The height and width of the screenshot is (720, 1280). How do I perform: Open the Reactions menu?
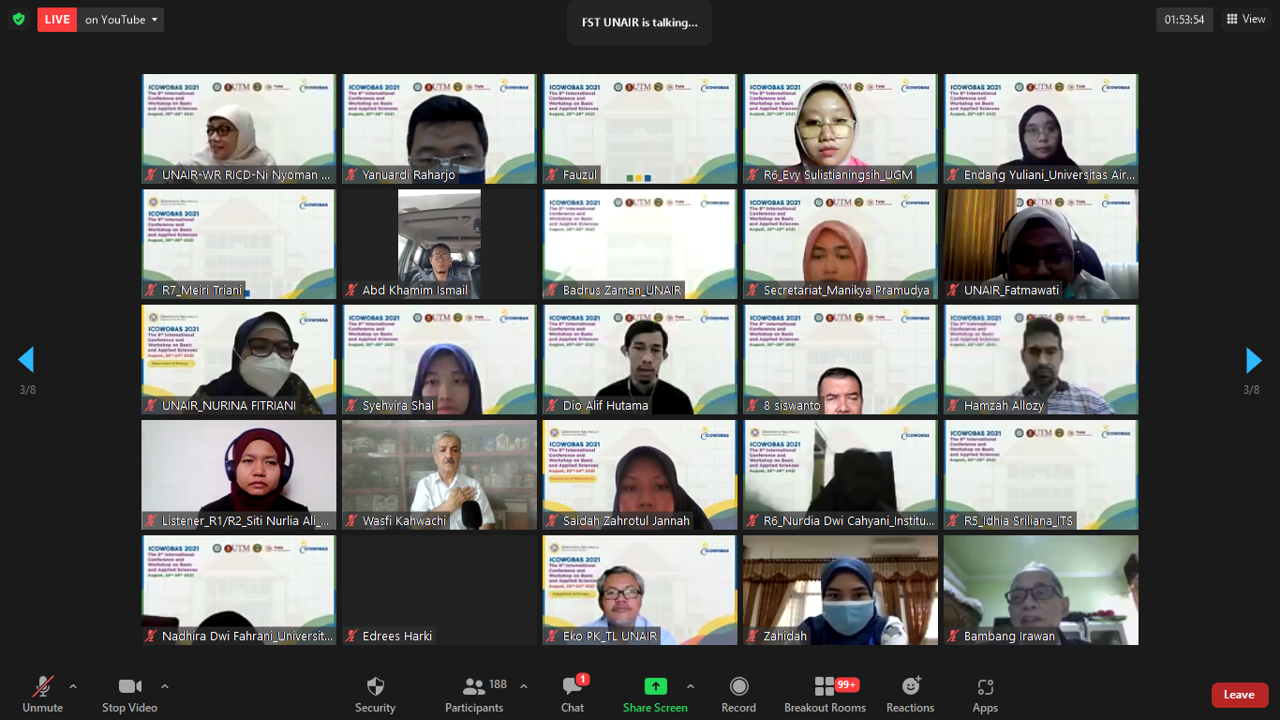pos(910,694)
